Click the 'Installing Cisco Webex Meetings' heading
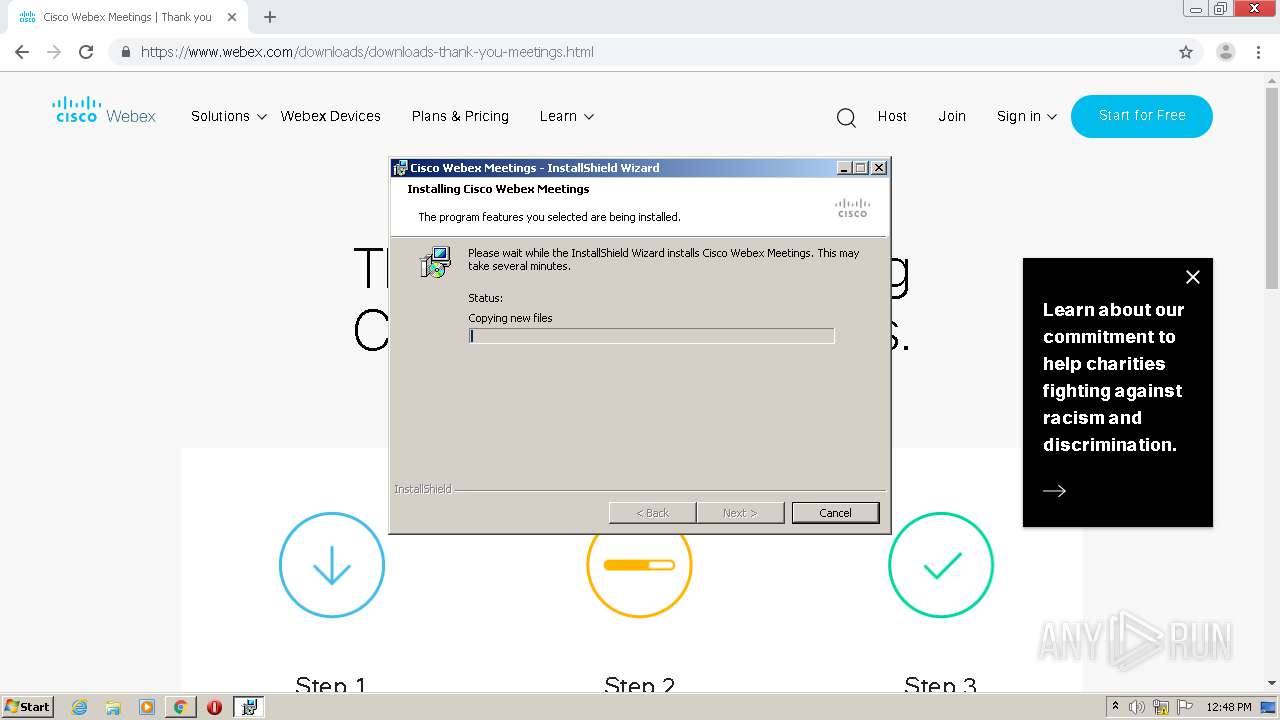The width and height of the screenshot is (1280, 720). point(498,189)
